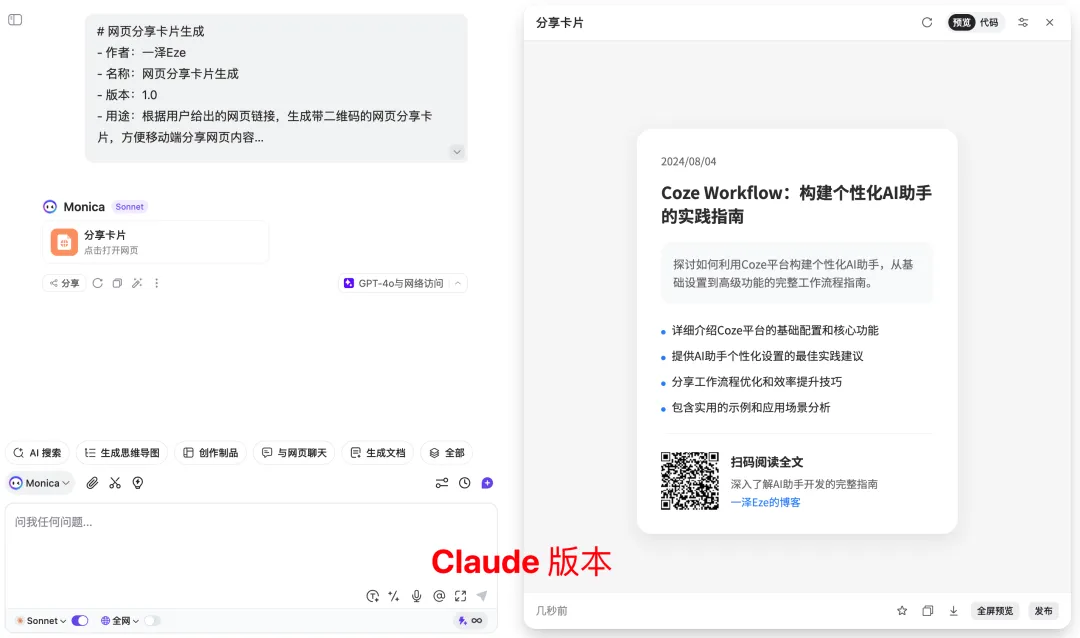Click bullet 提供AI助手个性化设置的最佳实践建议
Screen dimensions: 1080x638
click(x=767, y=356)
